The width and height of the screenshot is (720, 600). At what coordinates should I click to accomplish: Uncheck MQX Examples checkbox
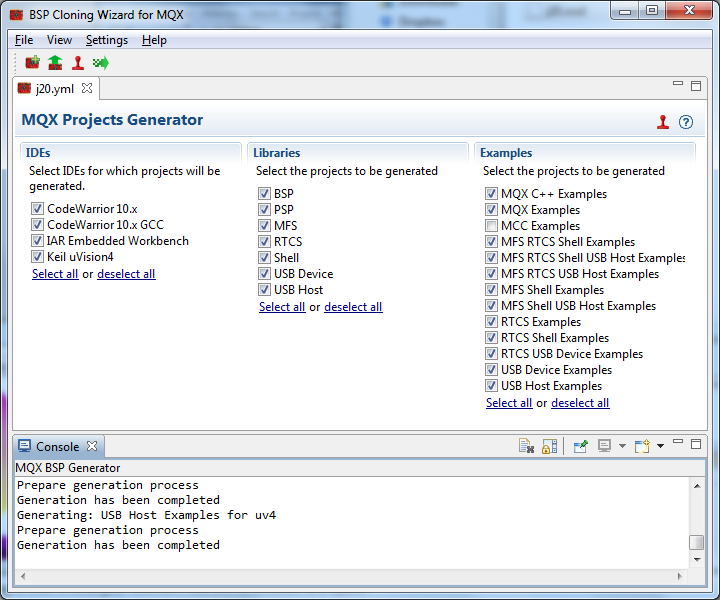[x=491, y=209]
